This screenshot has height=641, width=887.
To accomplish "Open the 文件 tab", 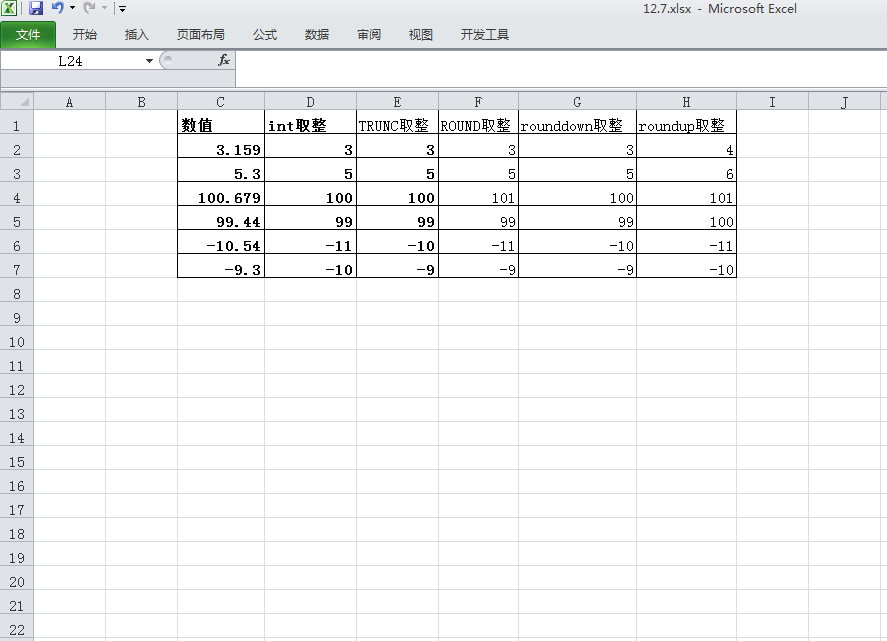I will pyautogui.click(x=28, y=35).
